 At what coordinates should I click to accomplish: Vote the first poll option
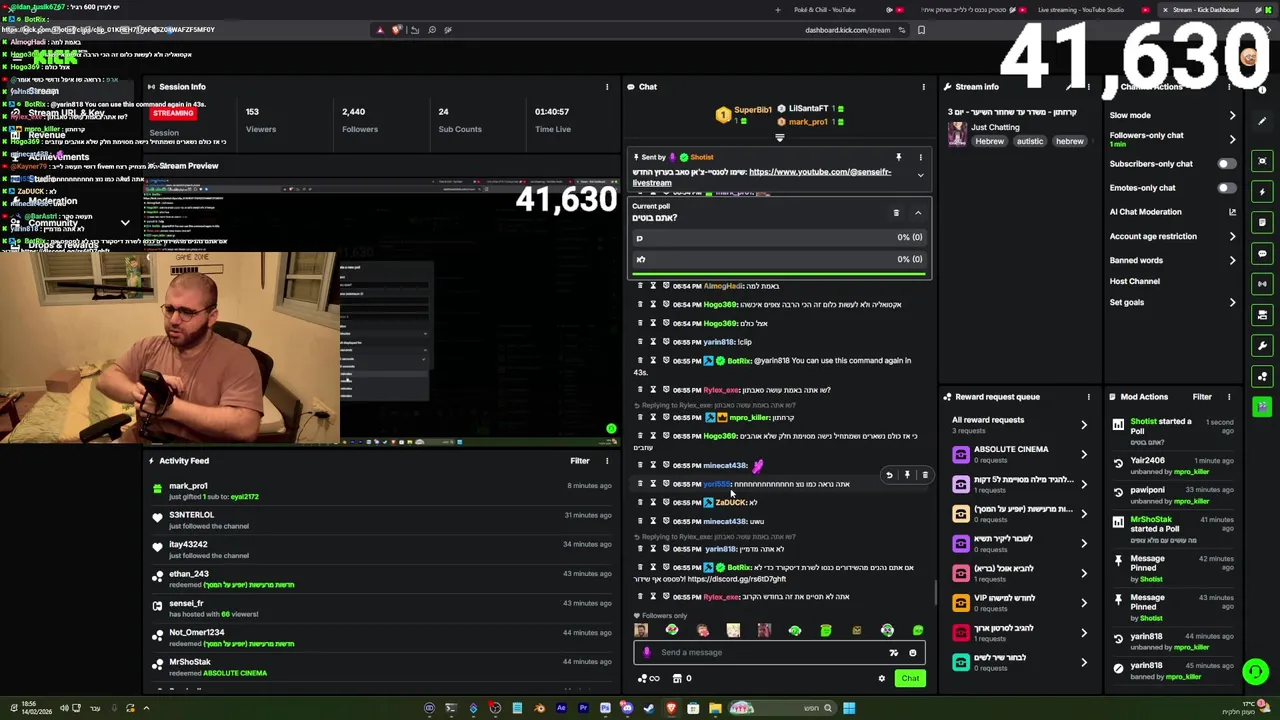780,238
